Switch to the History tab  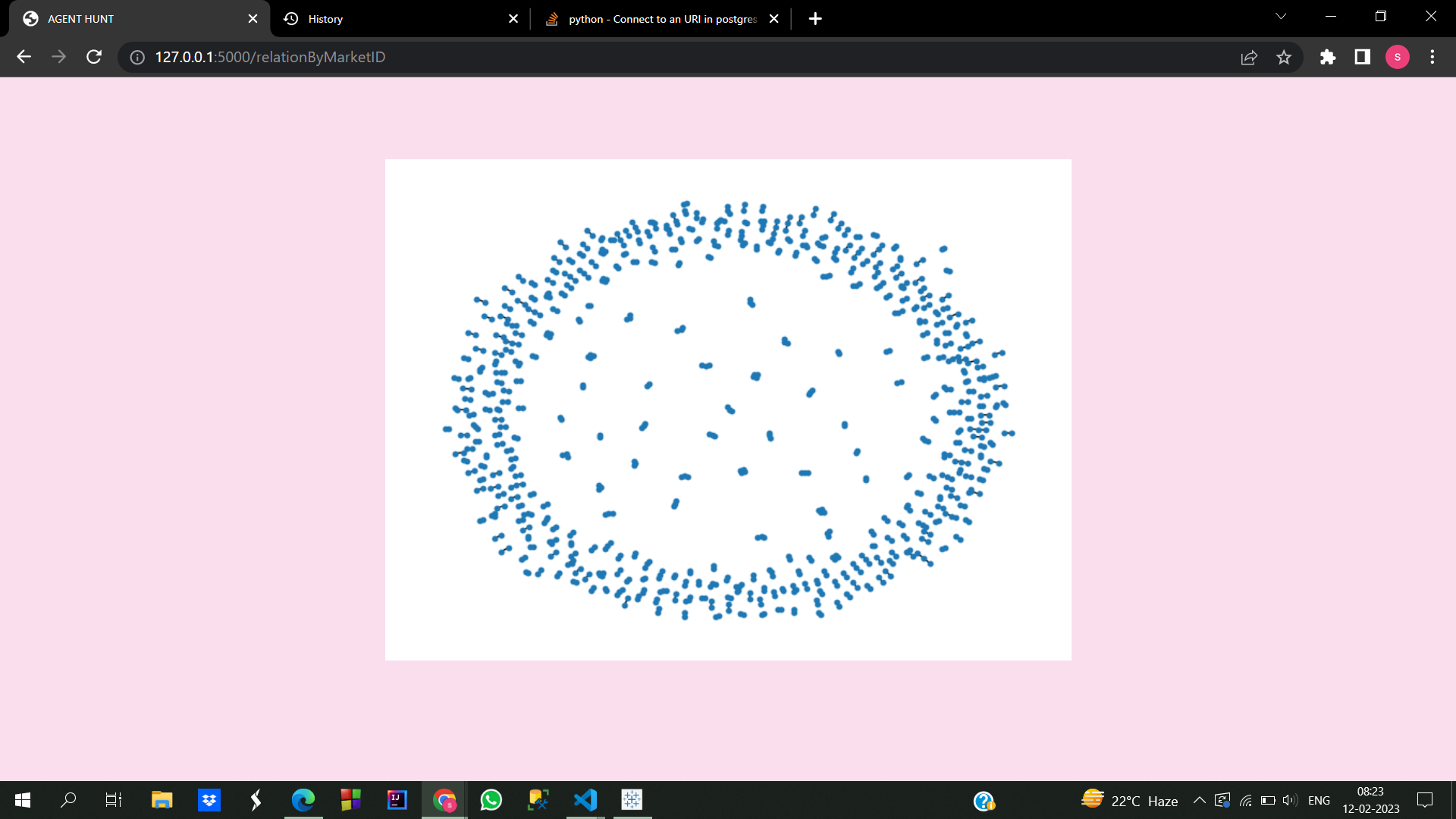pyautogui.click(x=394, y=19)
